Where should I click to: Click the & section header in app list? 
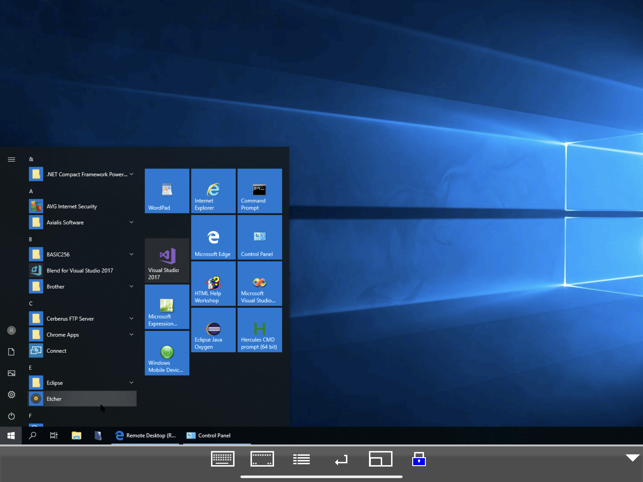(x=31, y=159)
